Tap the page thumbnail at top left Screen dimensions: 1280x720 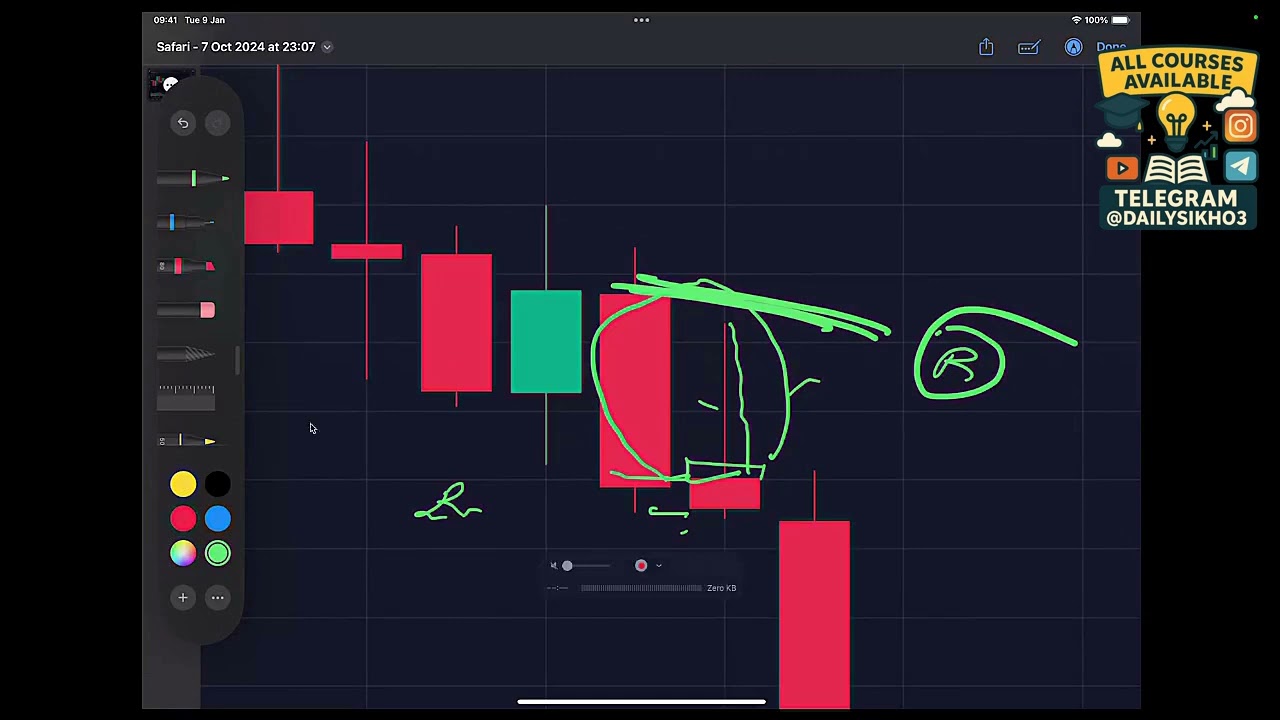171,84
